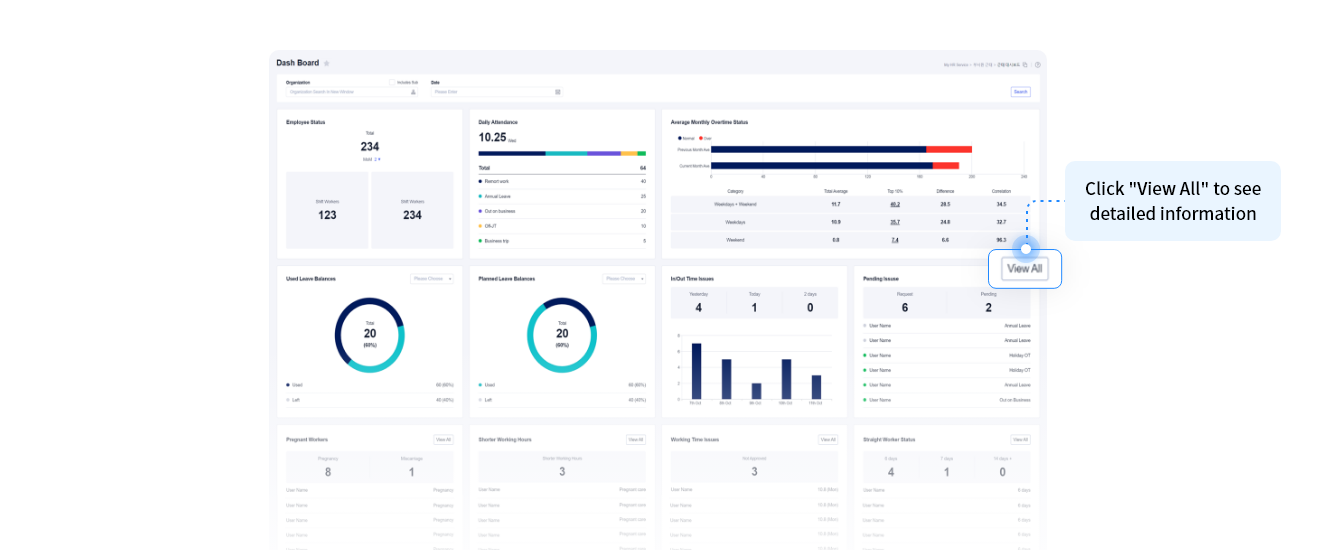Screen dimensions: 1318x550
Task: Expand the Planned Leave Balances dropdown
Action: click(x=624, y=279)
